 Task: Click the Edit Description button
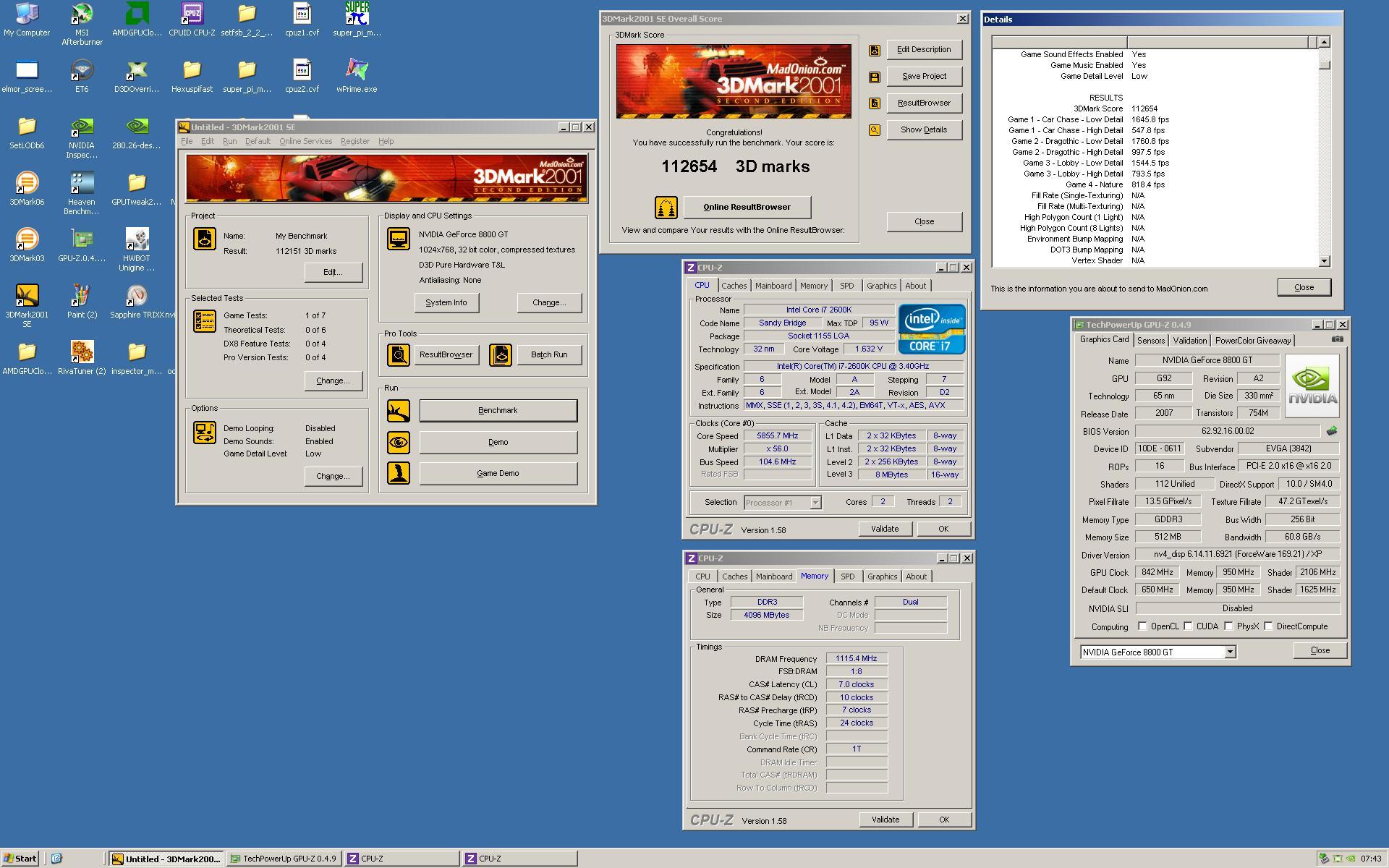point(924,50)
